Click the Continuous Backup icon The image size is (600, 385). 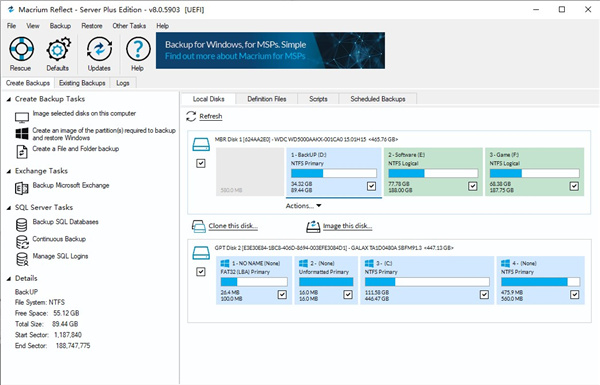click(x=22, y=242)
